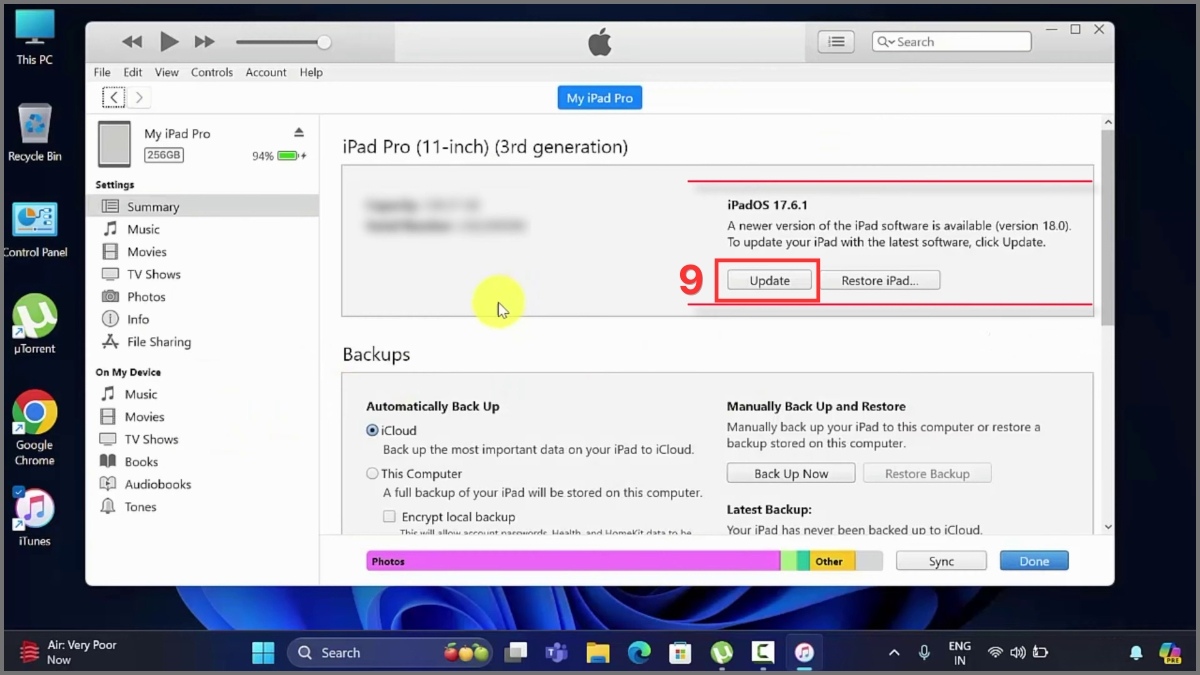The image size is (1200, 675).
Task: Open µTorrent desktop icon
Action: coord(34,324)
